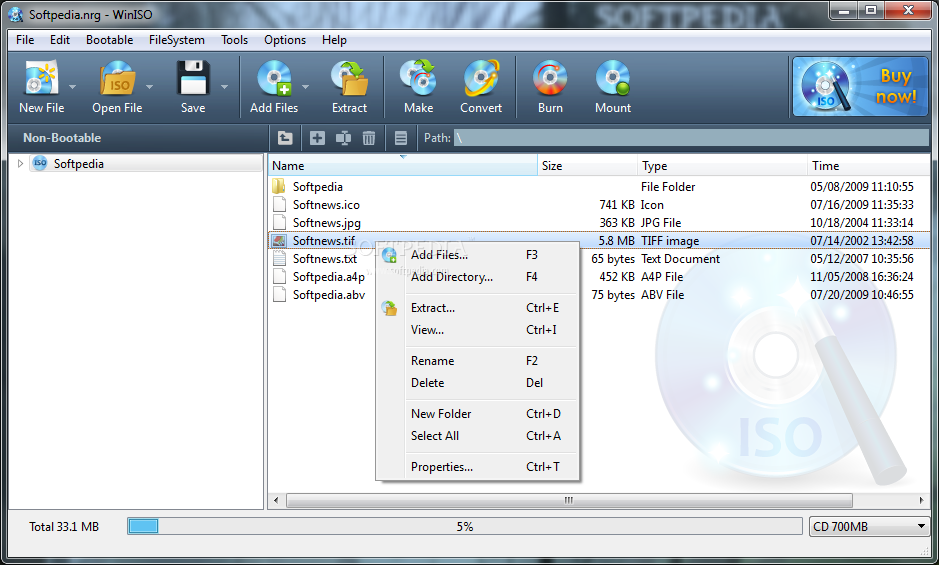
Task: Choose Extract... in context menu
Action: click(477, 308)
